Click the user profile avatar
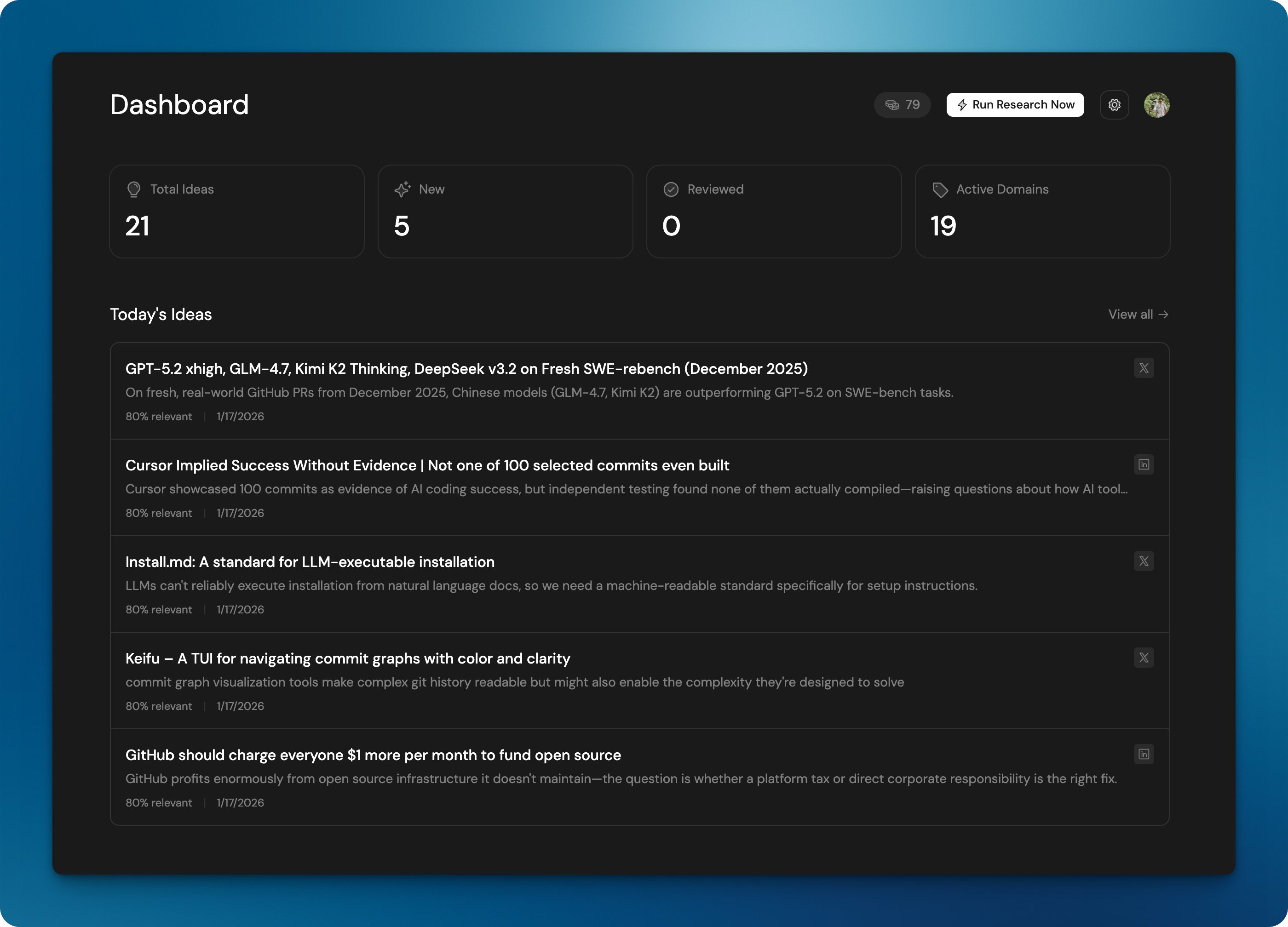The height and width of the screenshot is (927, 1288). click(1156, 105)
